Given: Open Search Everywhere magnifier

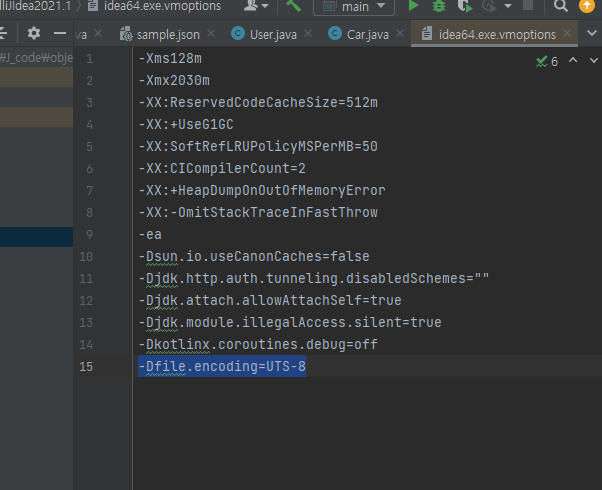Looking at the screenshot, I should pos(561,6).
